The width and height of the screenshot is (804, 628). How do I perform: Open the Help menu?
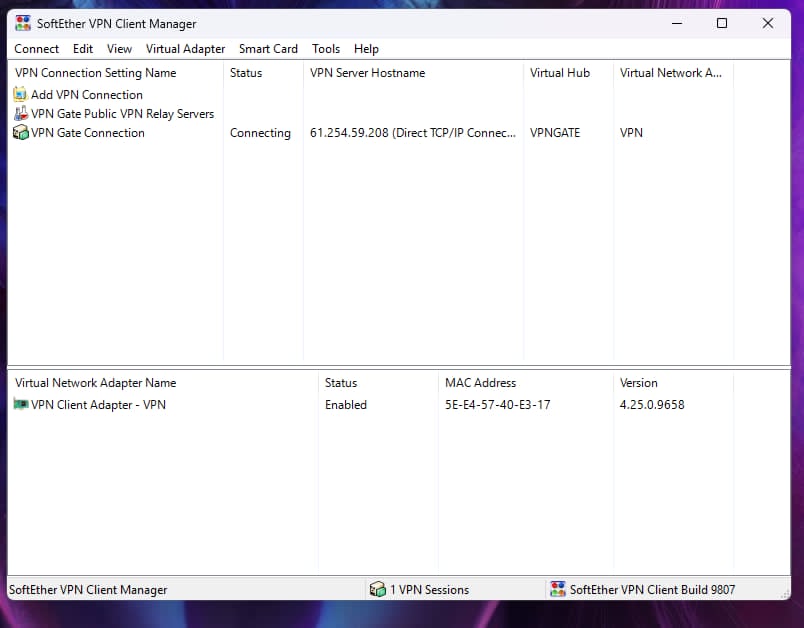point(366,49)
